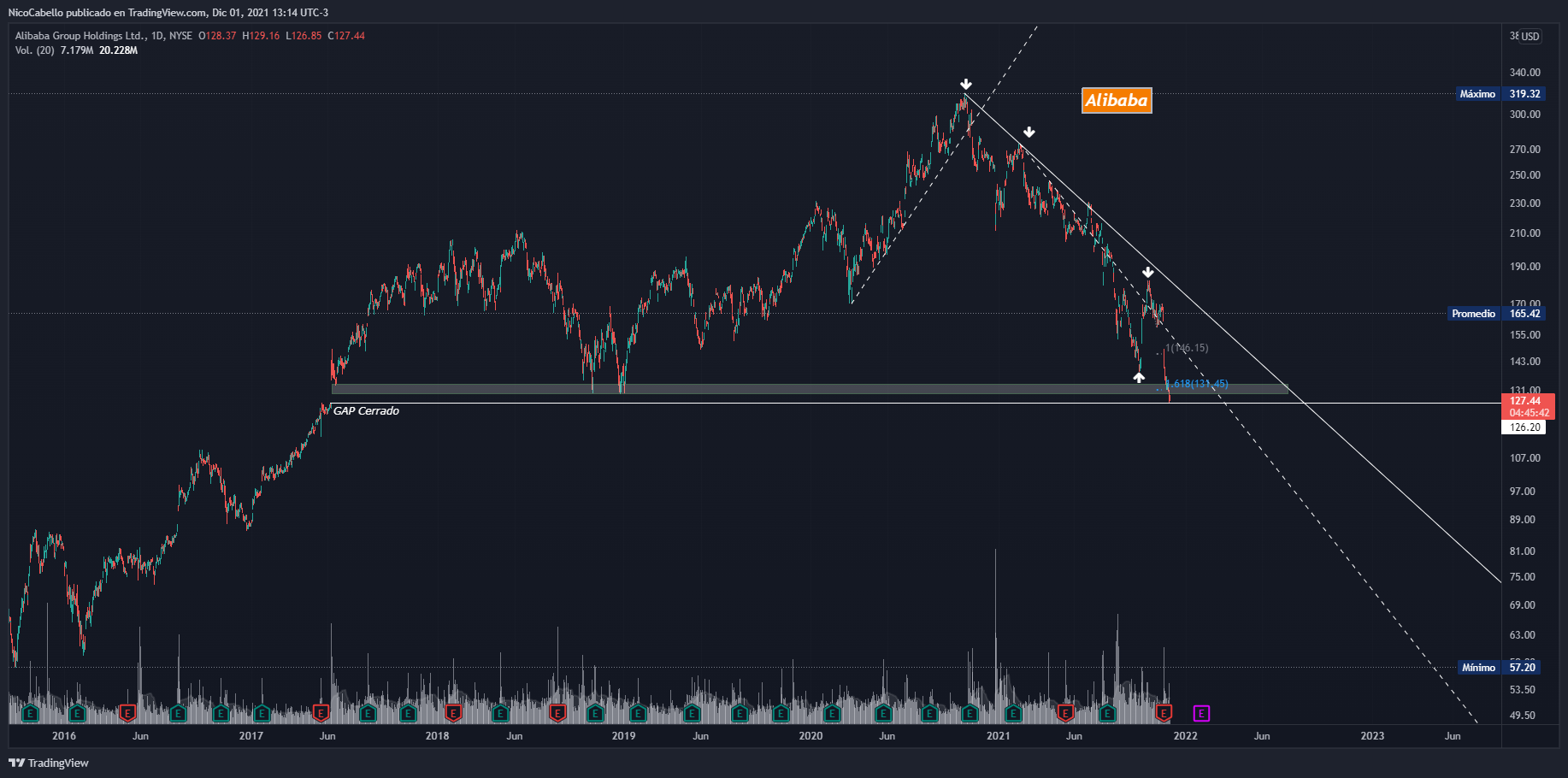Image resolution: width=1568 pixels, height=778 pixels.
Task: Click the orange Alibaba text label on chart
Action: (1117, 100)
